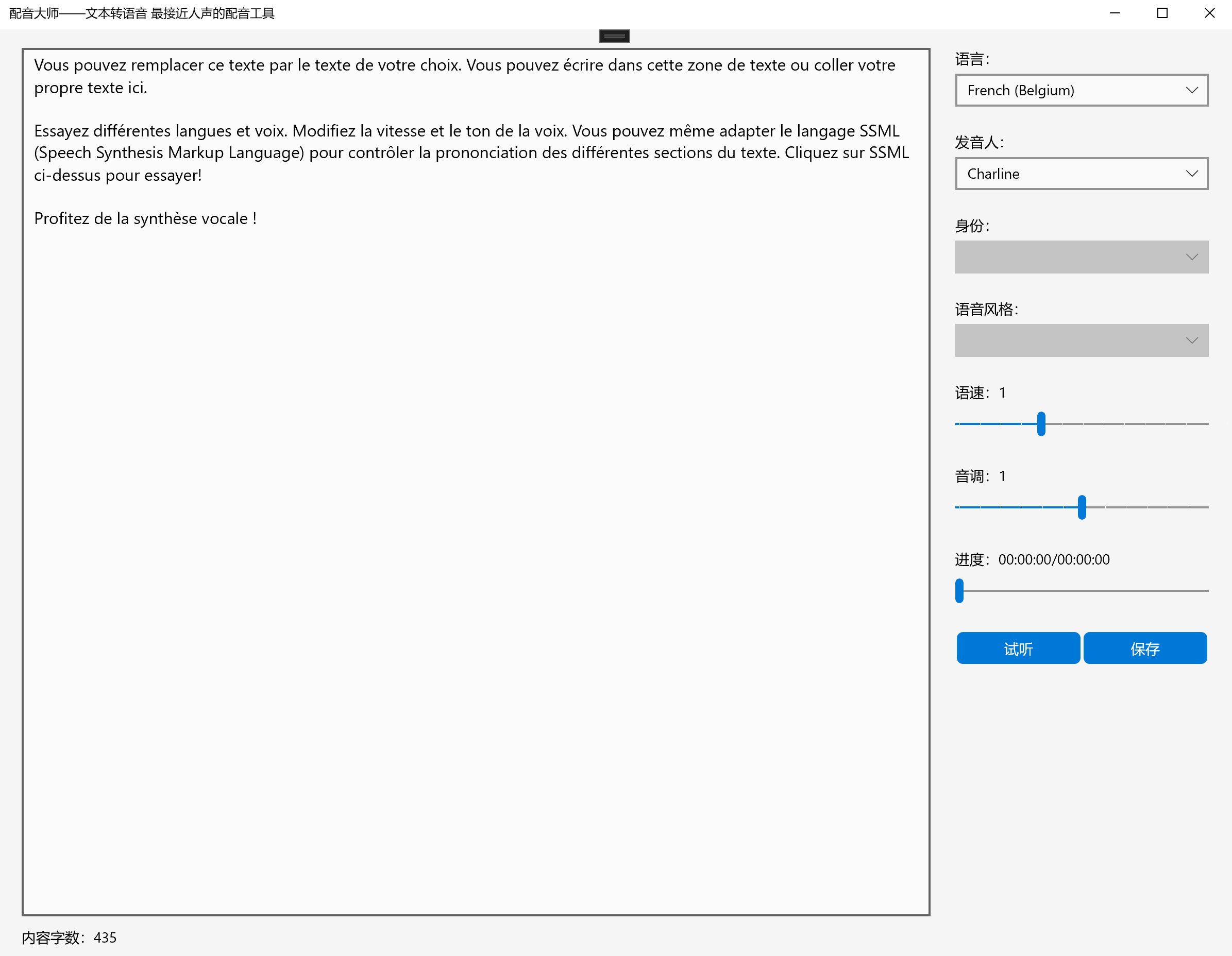1232x956 pixels.
Task: Click the 进度 progress slider thumb
Action: coord(959,590)
